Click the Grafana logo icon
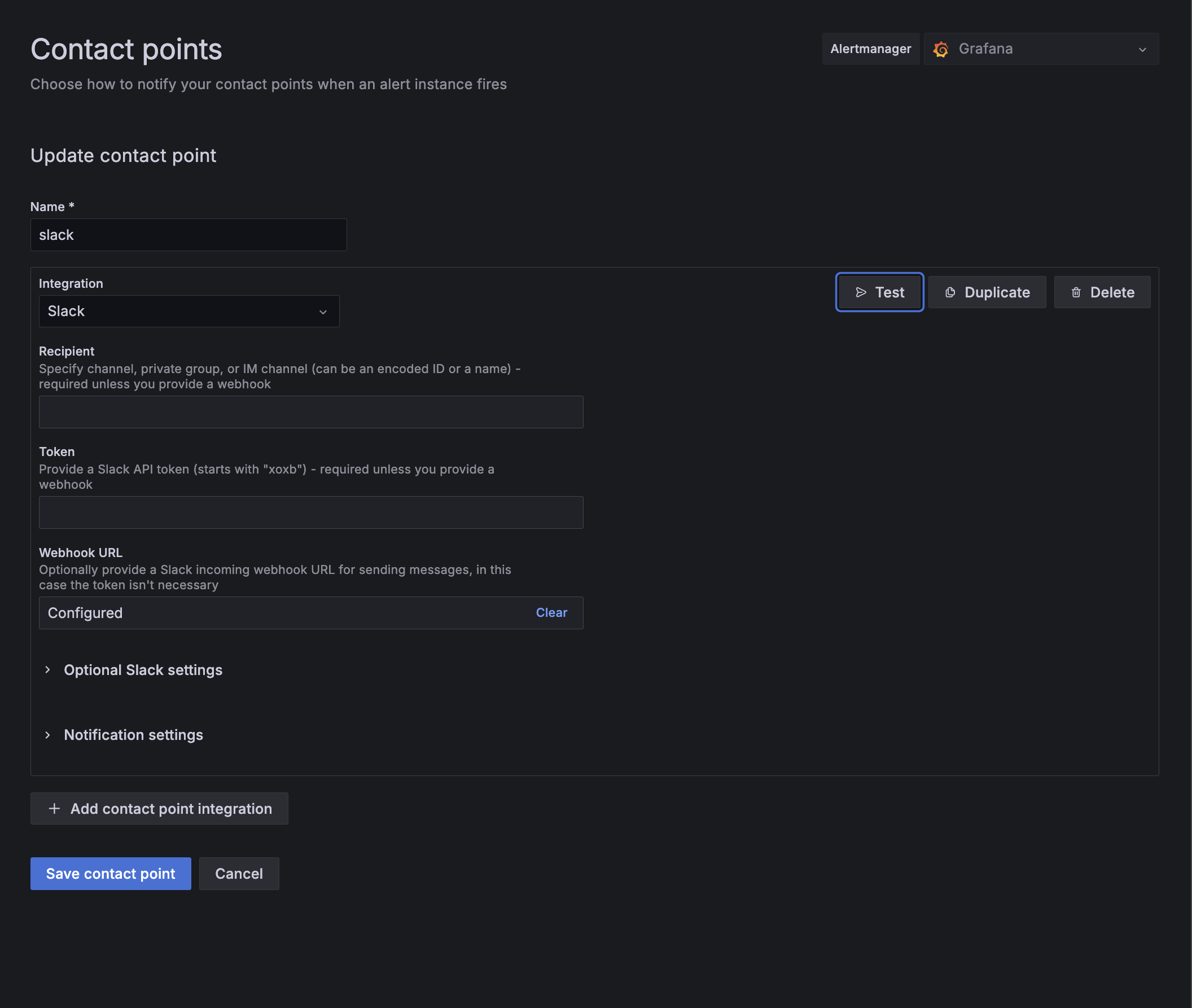 [941, 49]
